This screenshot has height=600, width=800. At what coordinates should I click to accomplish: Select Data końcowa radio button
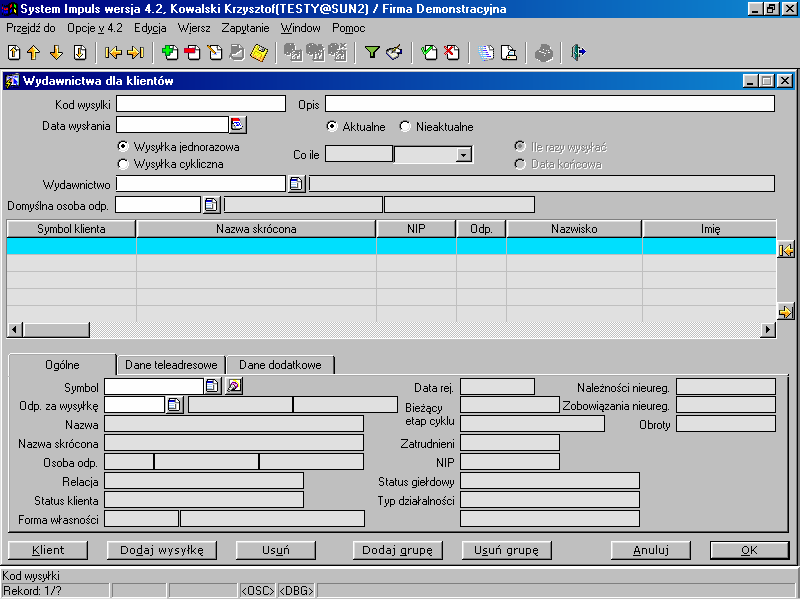[520, 164]
